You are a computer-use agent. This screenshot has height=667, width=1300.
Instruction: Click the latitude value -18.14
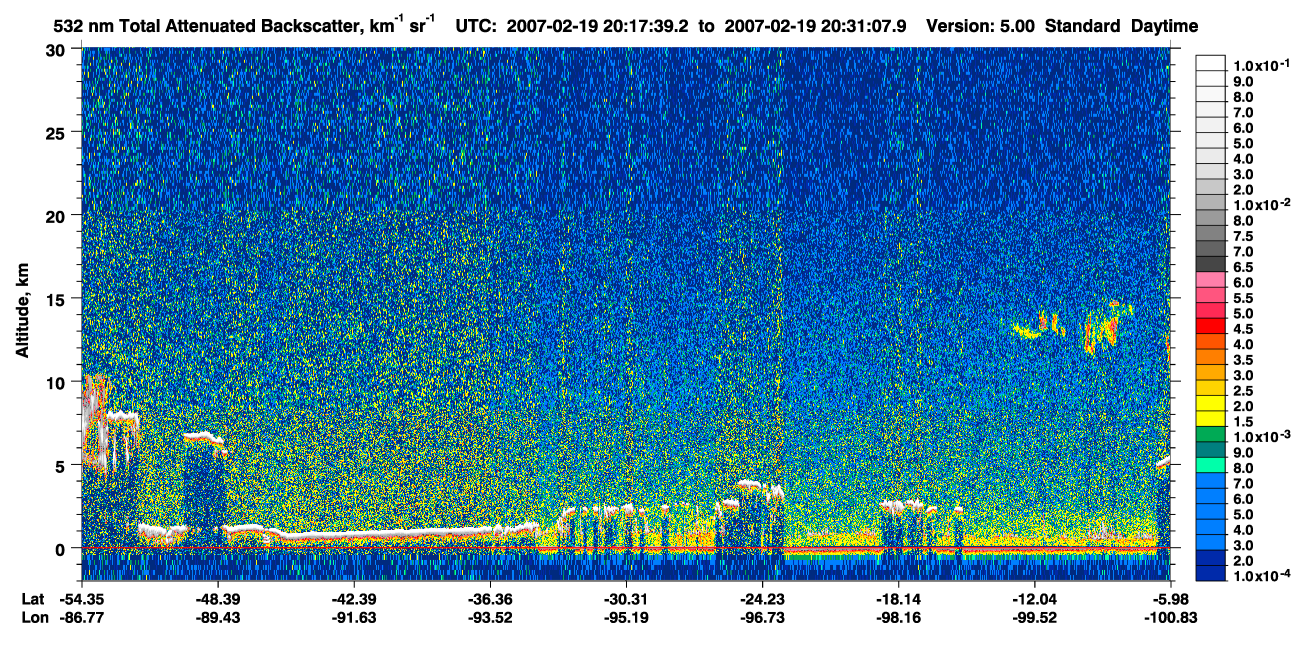coord(898,598)
